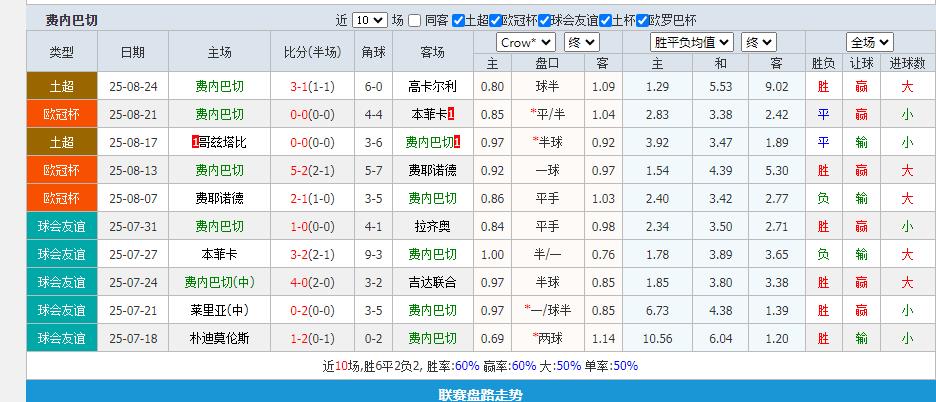
Task: Open the 胜平负均值 dropdown
Action: pos(692,42)
